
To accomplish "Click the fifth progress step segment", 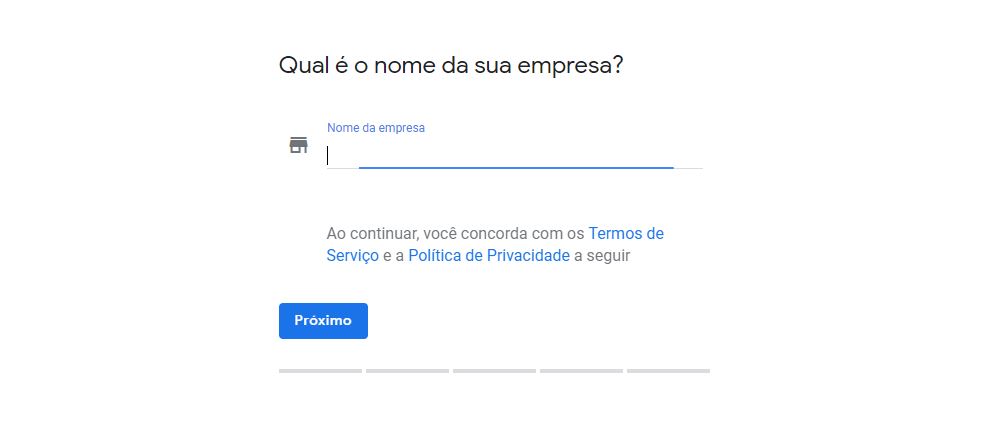I will tap(668, 371).
